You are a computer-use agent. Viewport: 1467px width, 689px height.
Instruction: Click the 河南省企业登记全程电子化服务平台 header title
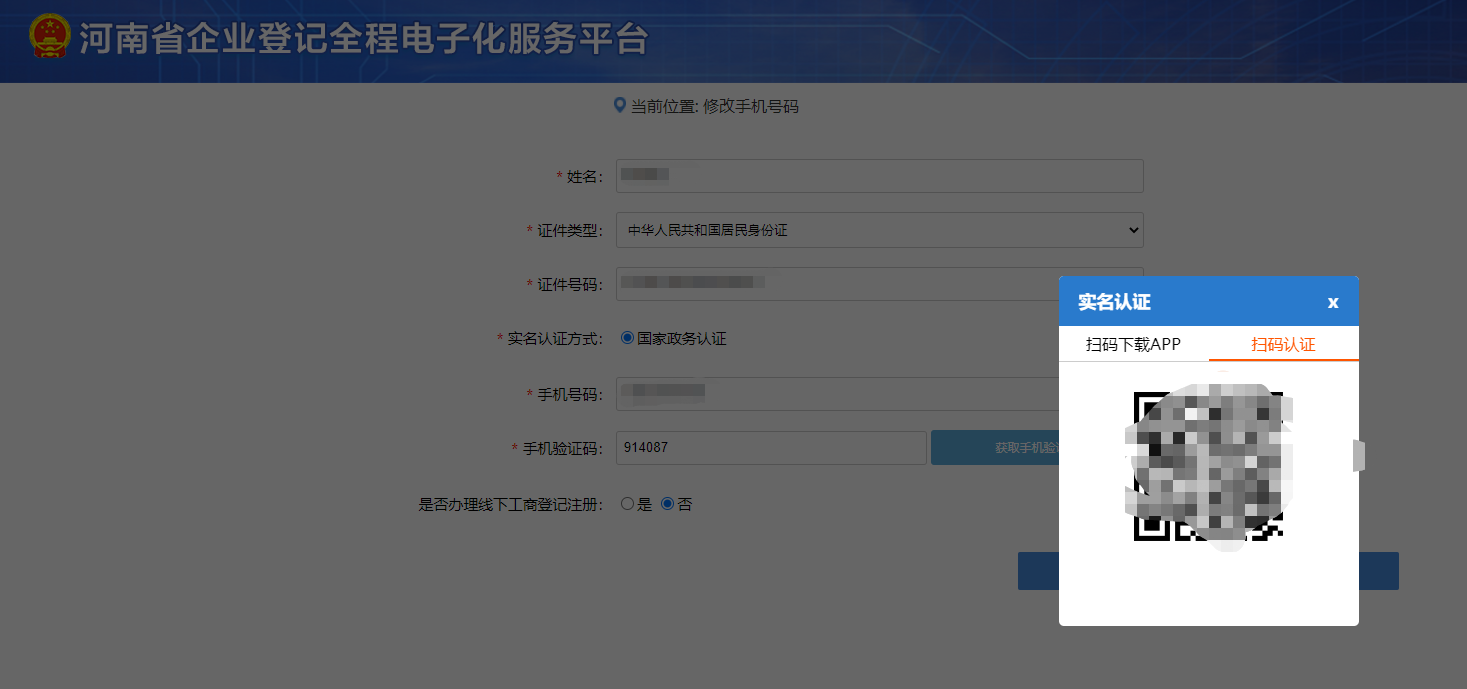click(x=364, y=40)
